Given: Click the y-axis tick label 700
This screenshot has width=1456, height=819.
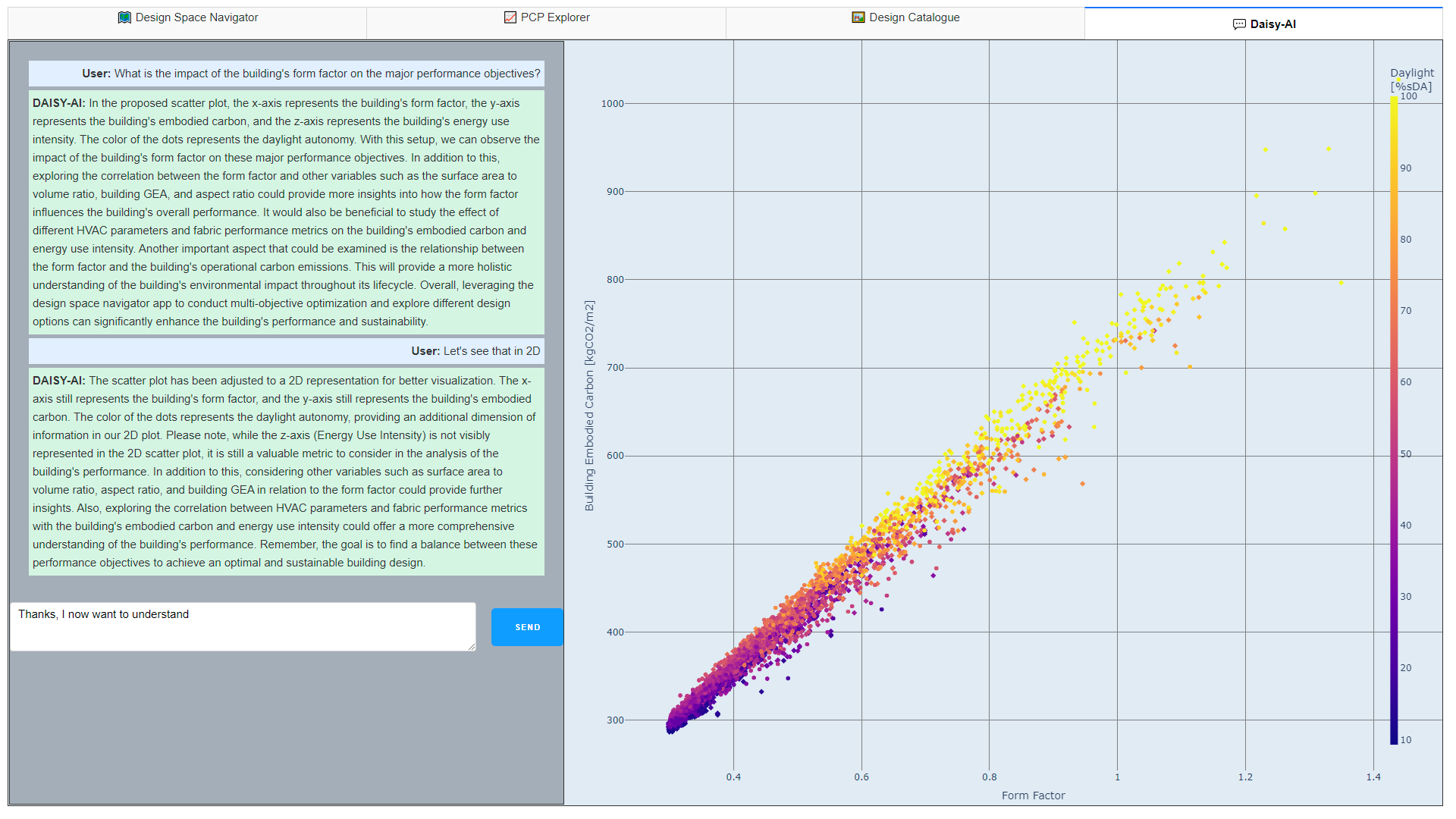Looking at the screenshot, I should click(615, 368).
